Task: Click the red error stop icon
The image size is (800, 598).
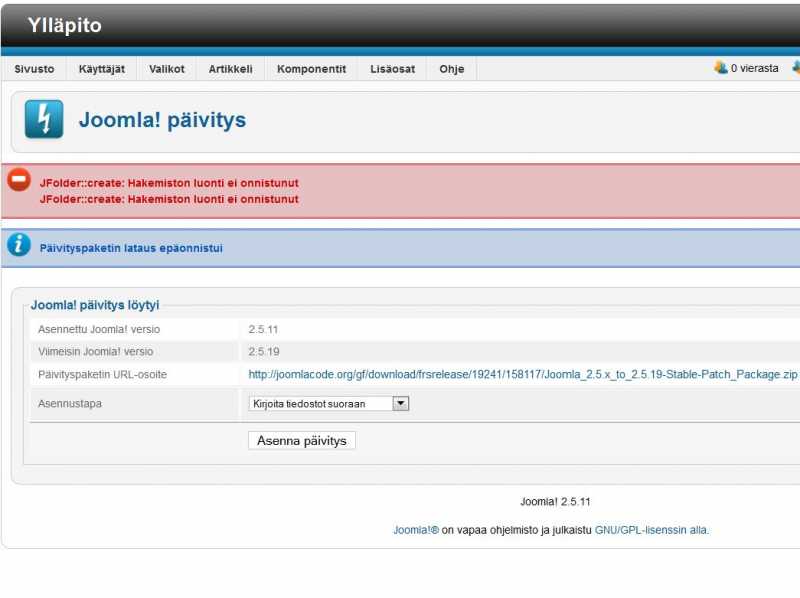Action: tap(19, 180)
